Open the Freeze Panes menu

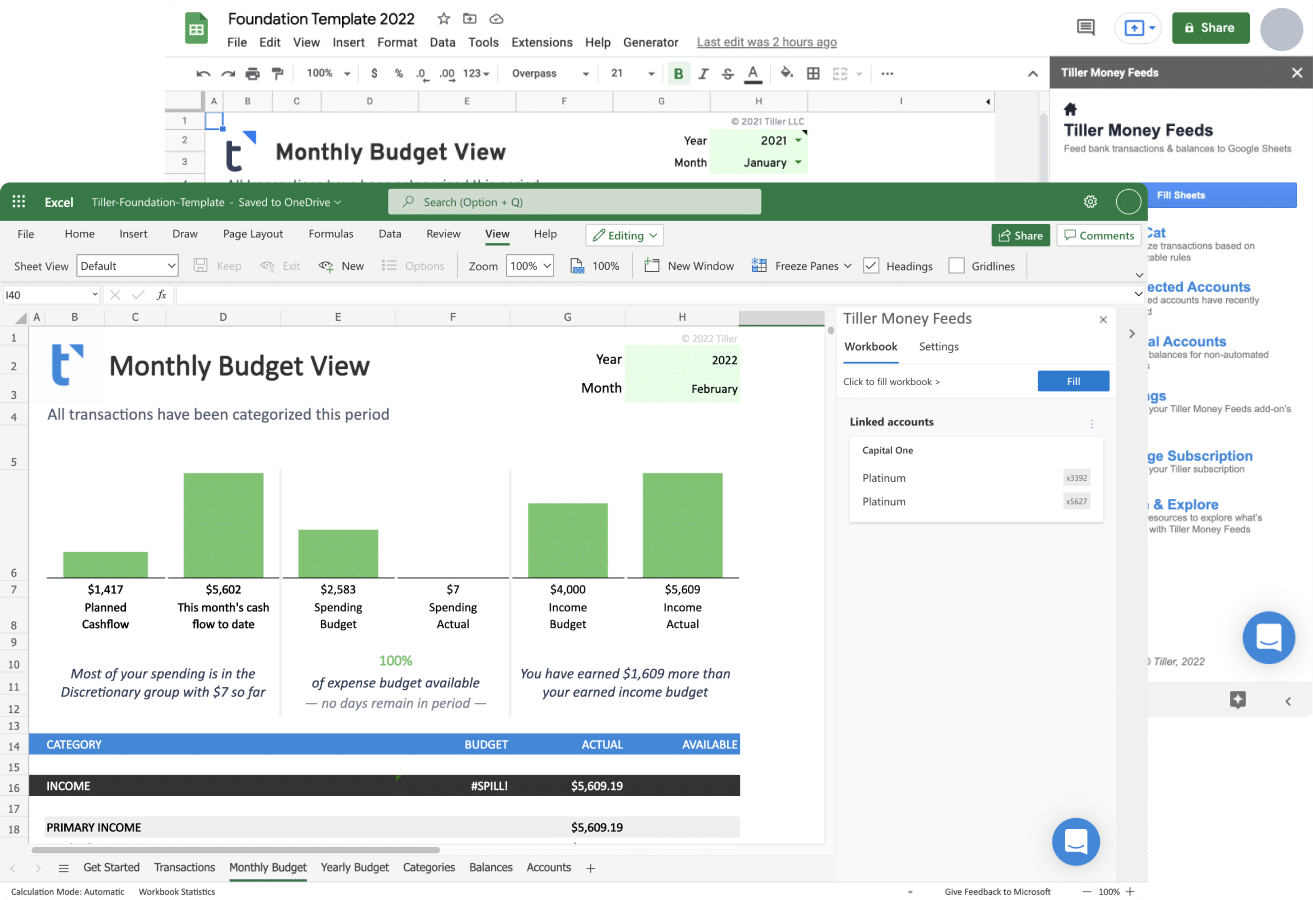click(804, 266)
